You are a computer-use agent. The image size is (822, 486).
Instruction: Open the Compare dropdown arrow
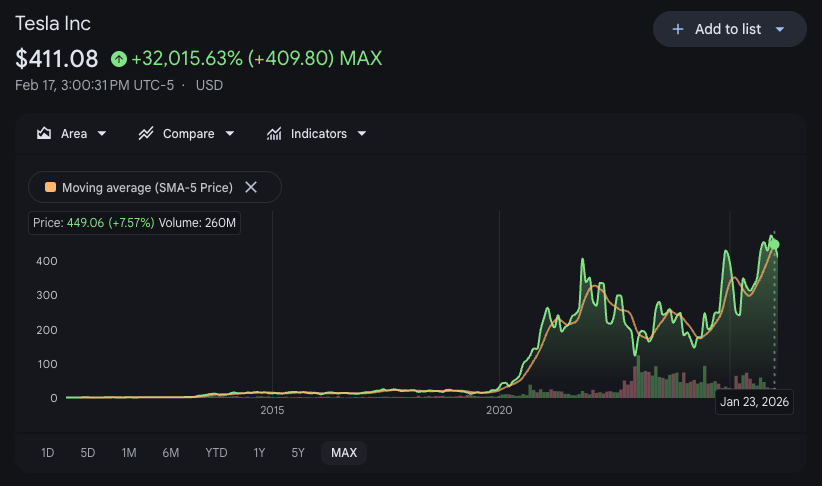(x=230, y=134)
